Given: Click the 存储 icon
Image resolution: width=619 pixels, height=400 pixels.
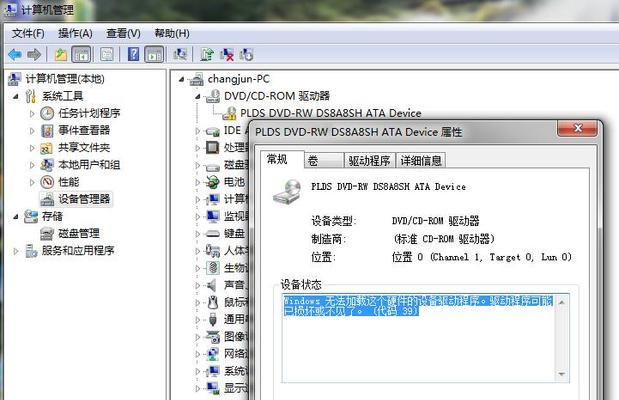Looking at the screenshot, I should point(31,216).
